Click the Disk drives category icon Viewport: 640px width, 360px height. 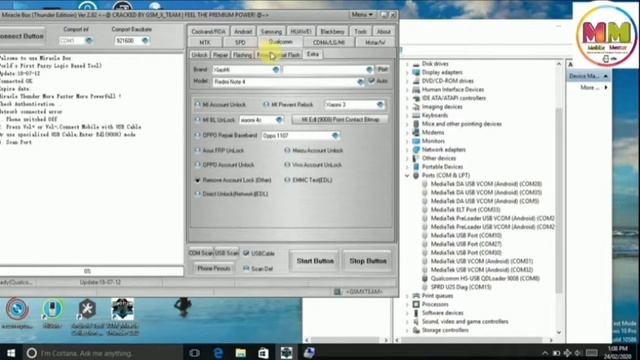pyautogui.click(x=416, y=64)
